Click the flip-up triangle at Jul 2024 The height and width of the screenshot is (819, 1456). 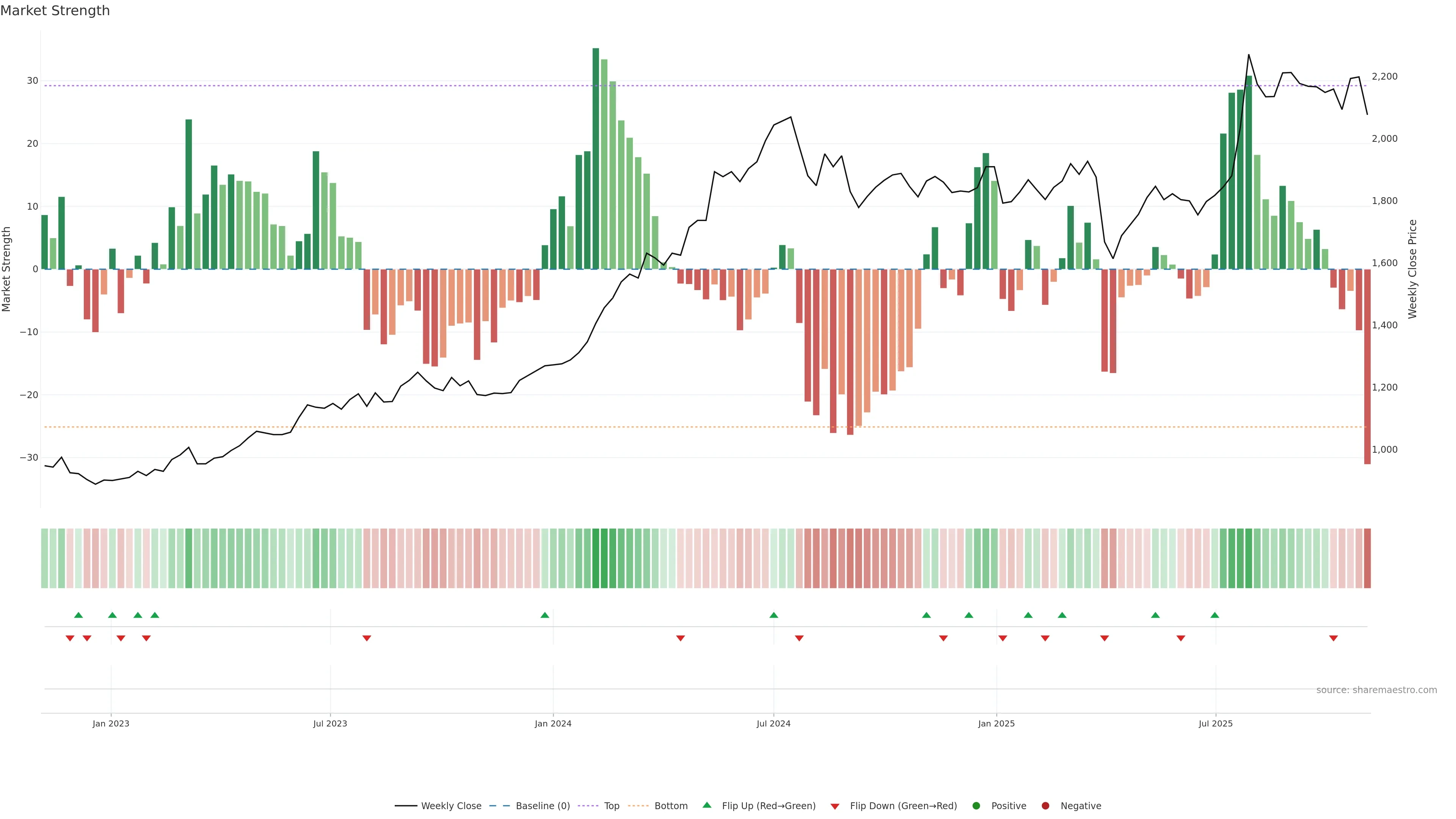point(773,615)
